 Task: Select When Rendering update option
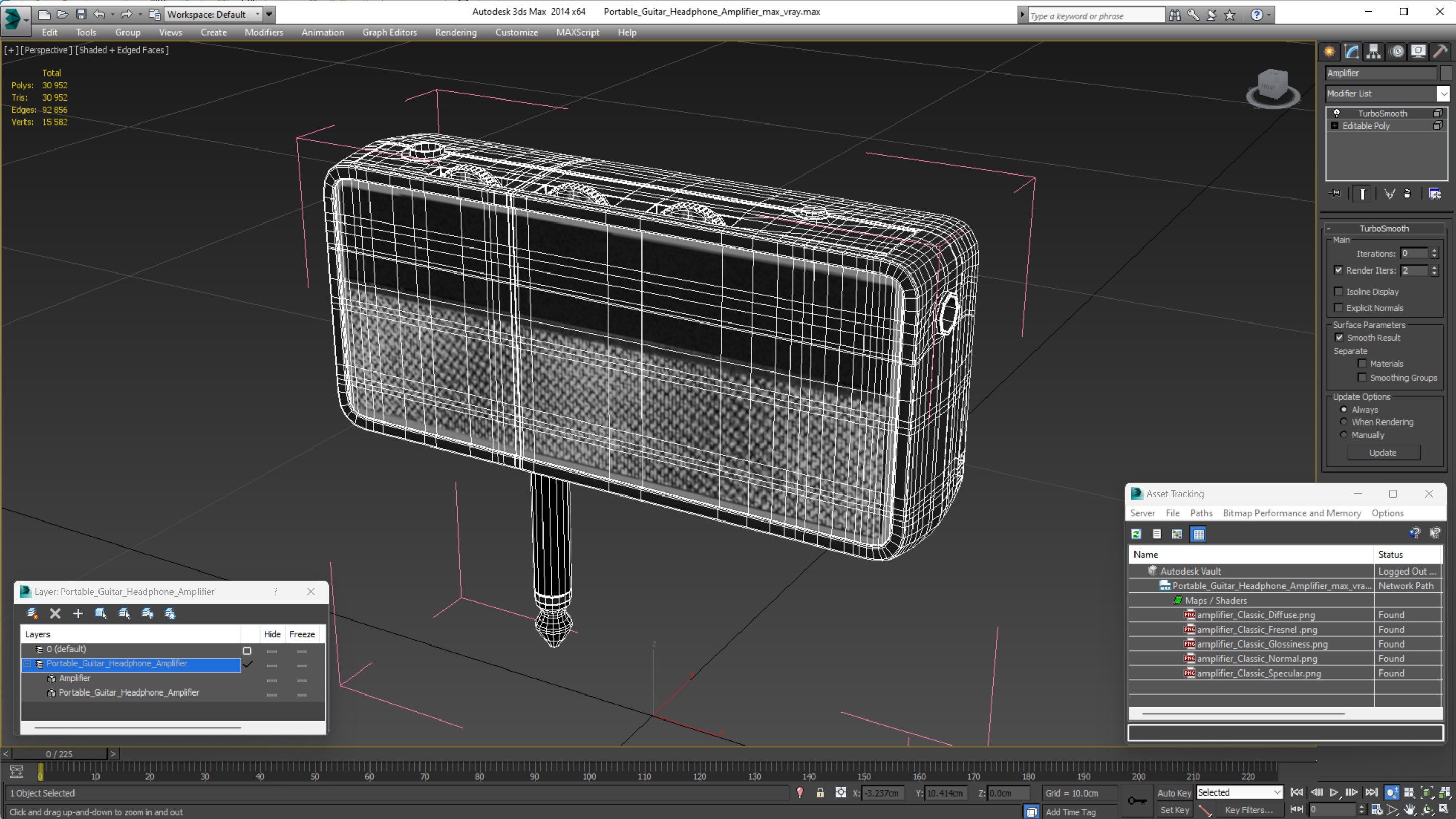click(1344, 421)
